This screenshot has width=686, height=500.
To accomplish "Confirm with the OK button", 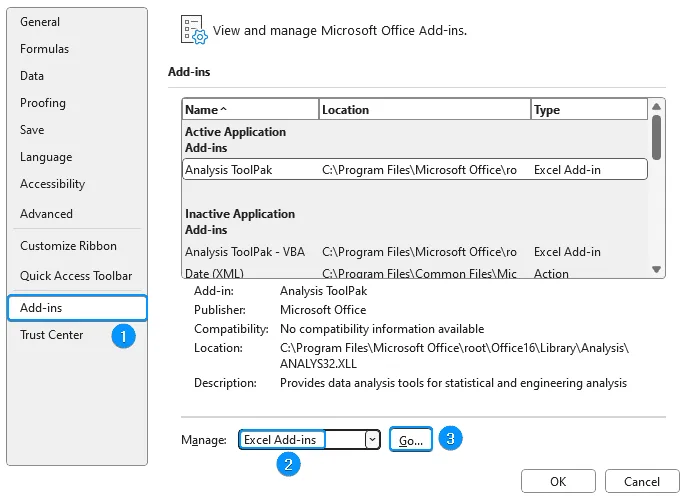I will pos(558,482).
